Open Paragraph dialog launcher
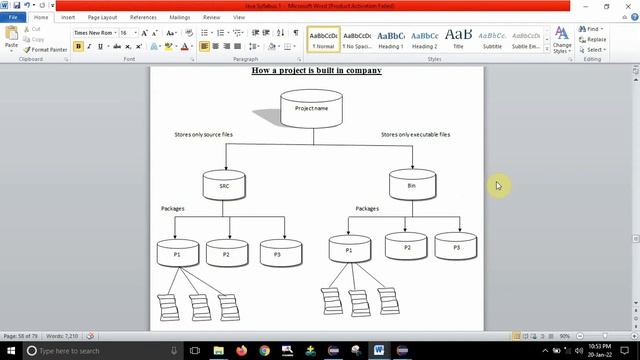Screen dimensions: 640x360 pyautogui.click(x=299, y=60)
